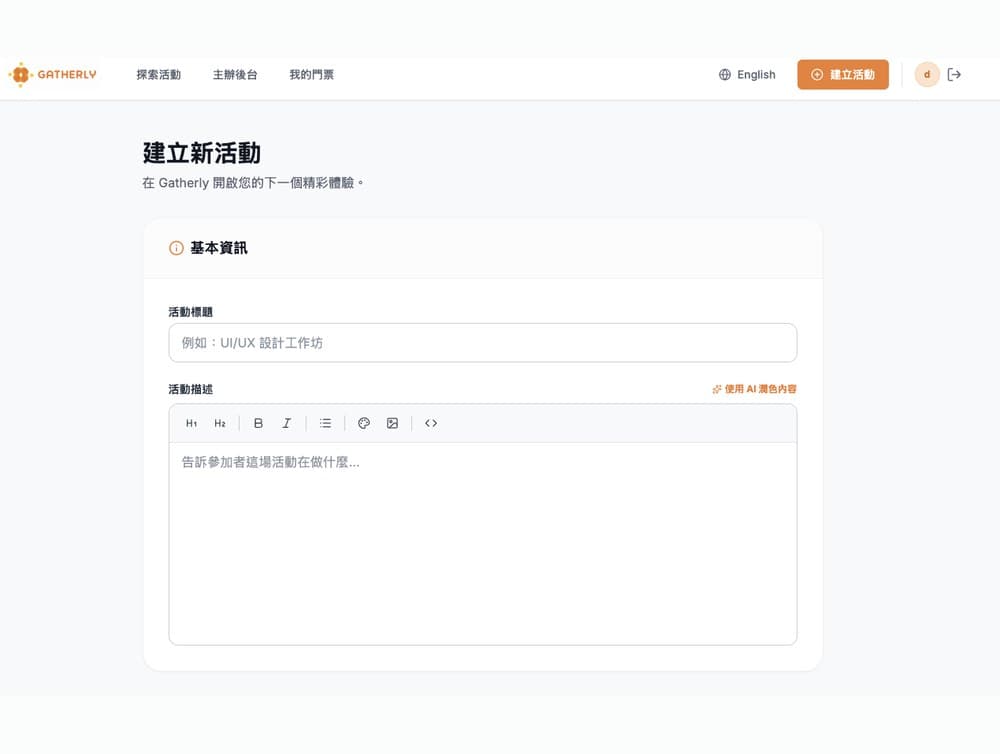Viewport: 1000px width, 754px height.
Task: Click the 基本資訊 section title
Action: pyautogui.click(x=219, y=248)
